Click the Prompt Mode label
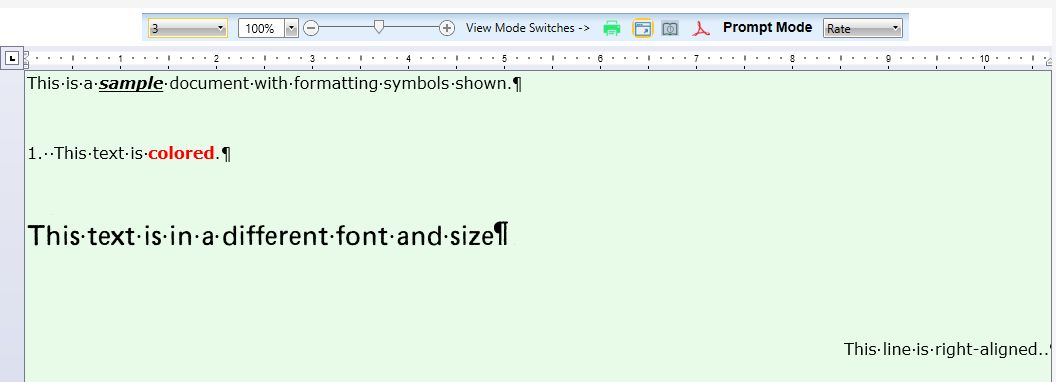This screenshot has width=1056, height=382. (768, 28)
